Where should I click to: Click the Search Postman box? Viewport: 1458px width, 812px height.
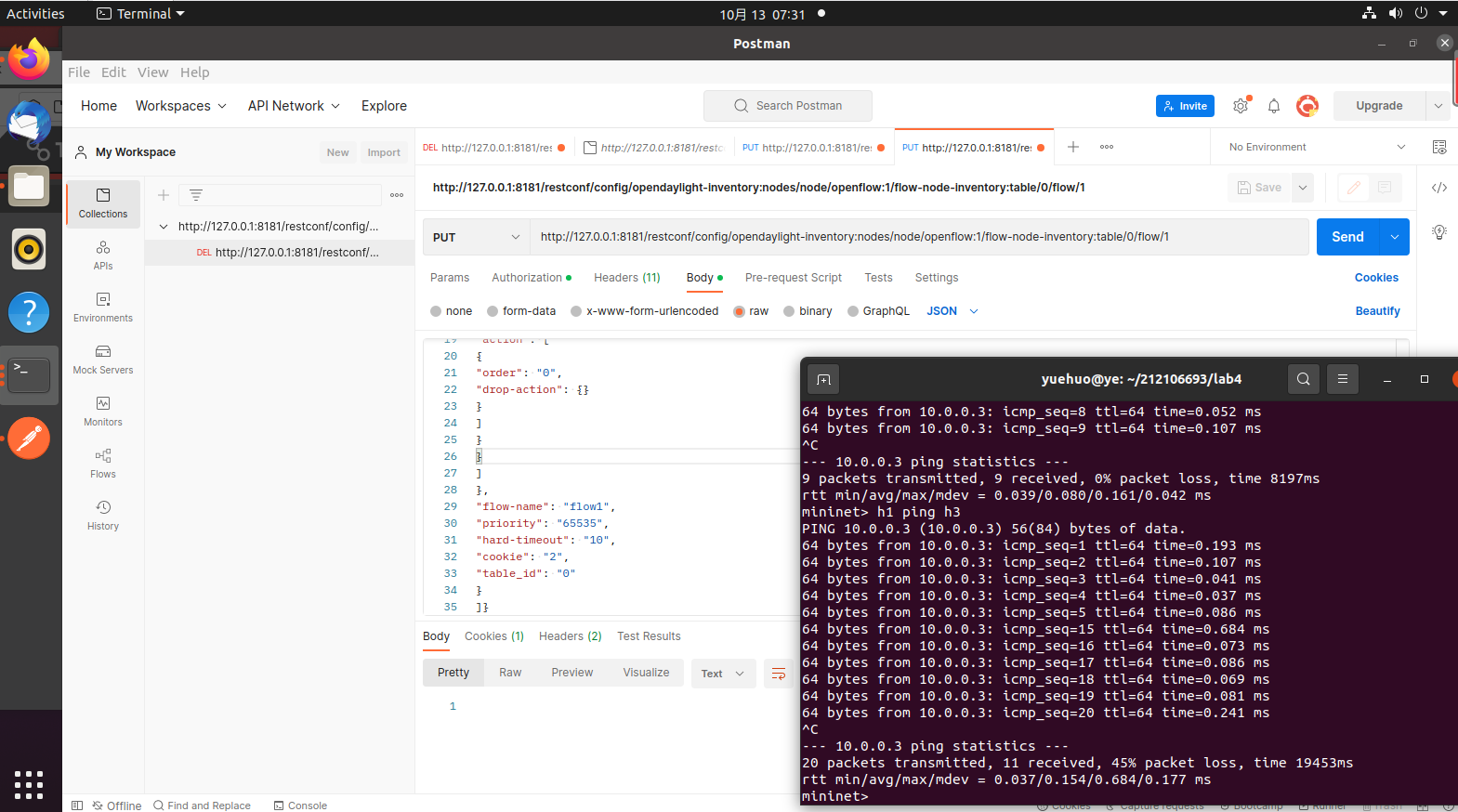click(x=788, y=106)
